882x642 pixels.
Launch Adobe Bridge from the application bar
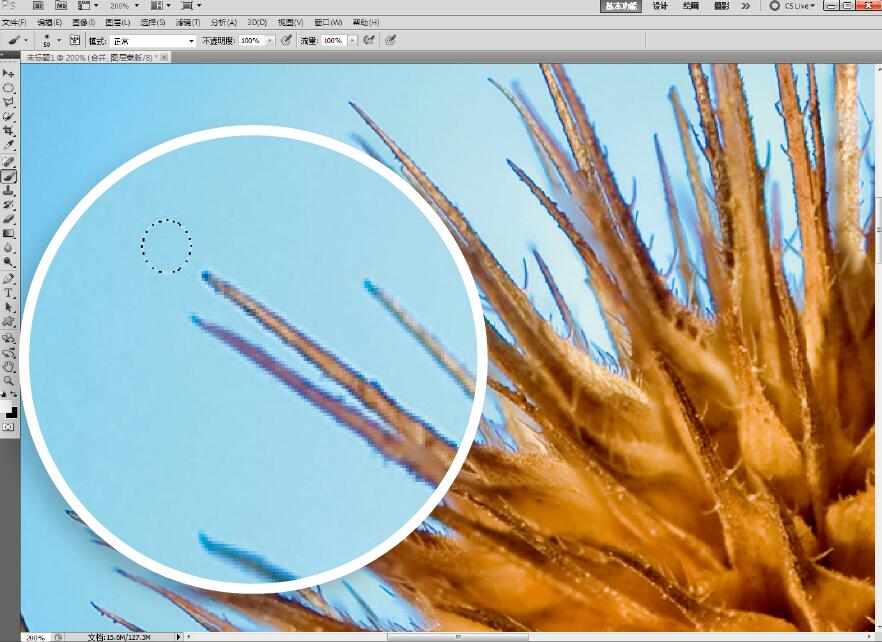38,6
